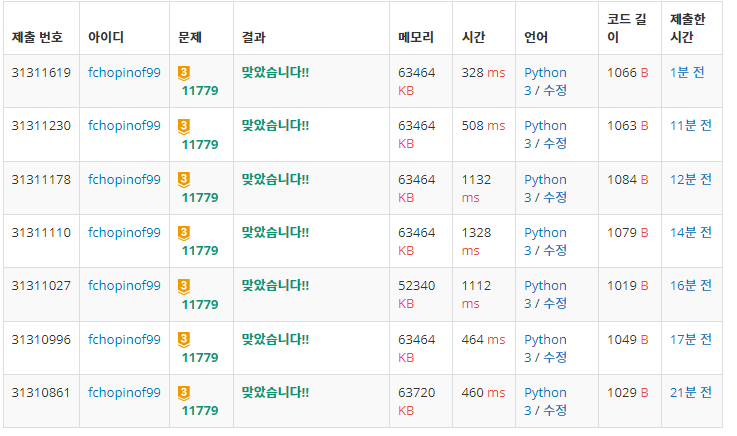
Task: Click 수정 edit link in row 31310996
Action: point(555,357)
